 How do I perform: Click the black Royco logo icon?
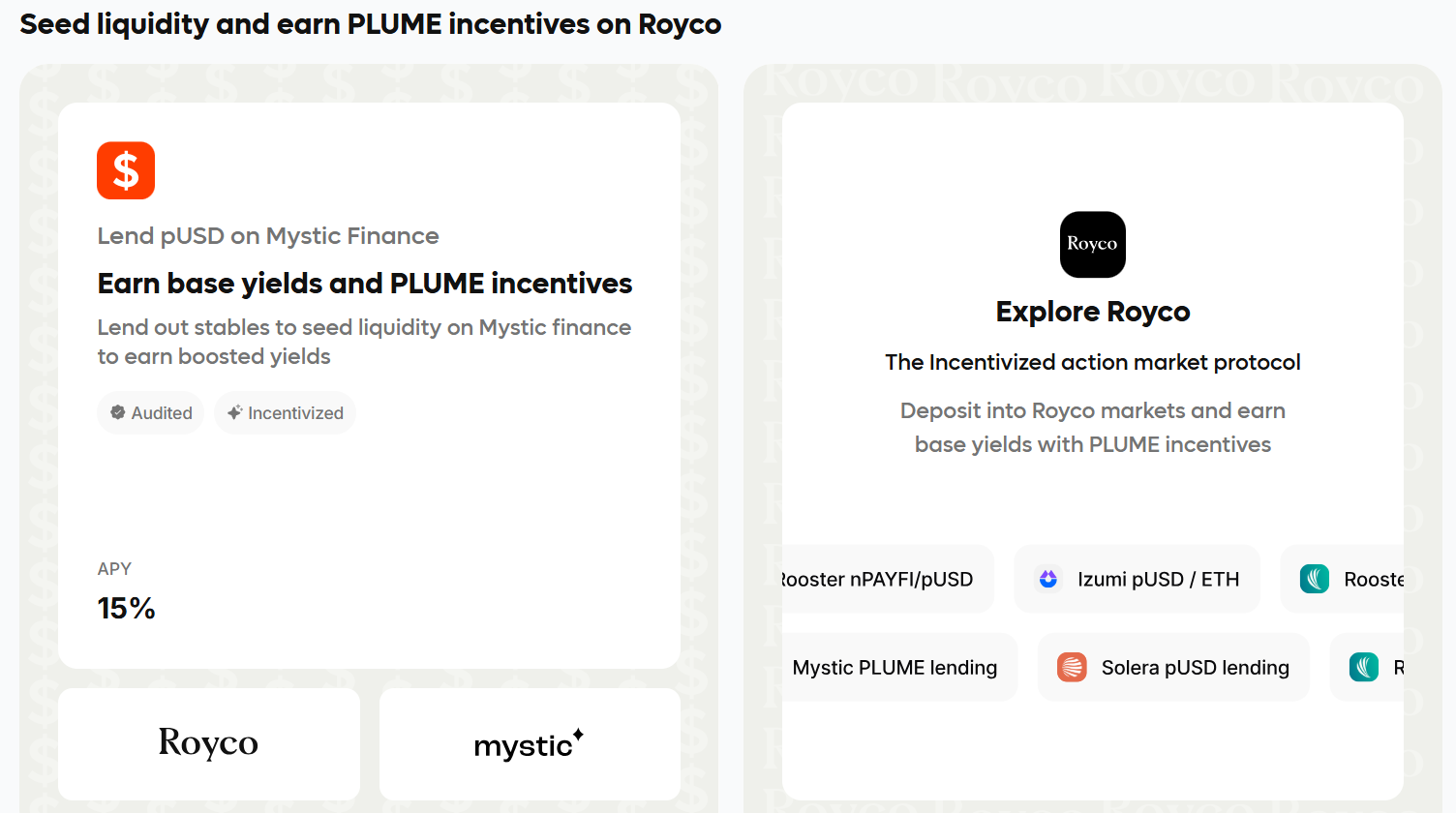pos(1092,244)
